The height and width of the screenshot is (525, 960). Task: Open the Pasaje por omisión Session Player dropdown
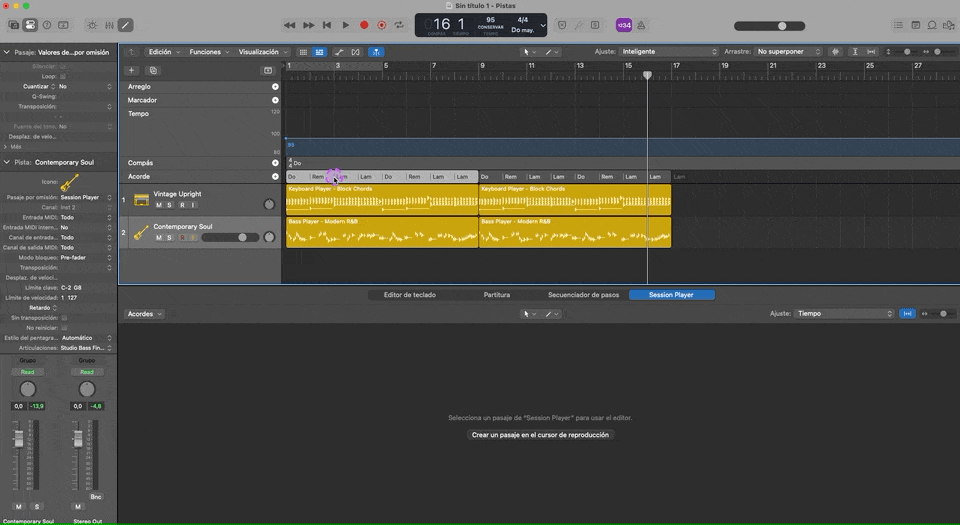click(x=86, y=197)
